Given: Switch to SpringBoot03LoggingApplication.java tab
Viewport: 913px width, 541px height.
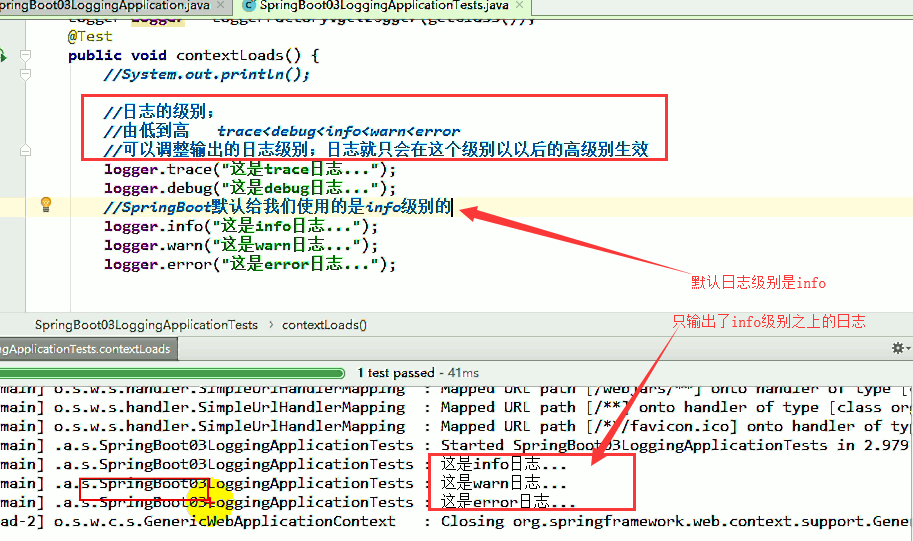Looking at the screenshot, I should coord(105,6).
